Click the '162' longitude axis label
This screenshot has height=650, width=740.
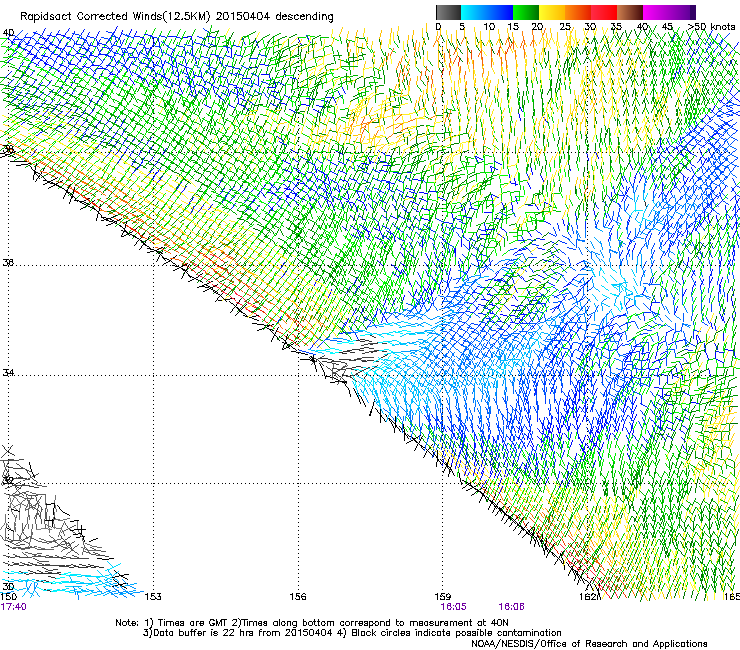point(587,597)
